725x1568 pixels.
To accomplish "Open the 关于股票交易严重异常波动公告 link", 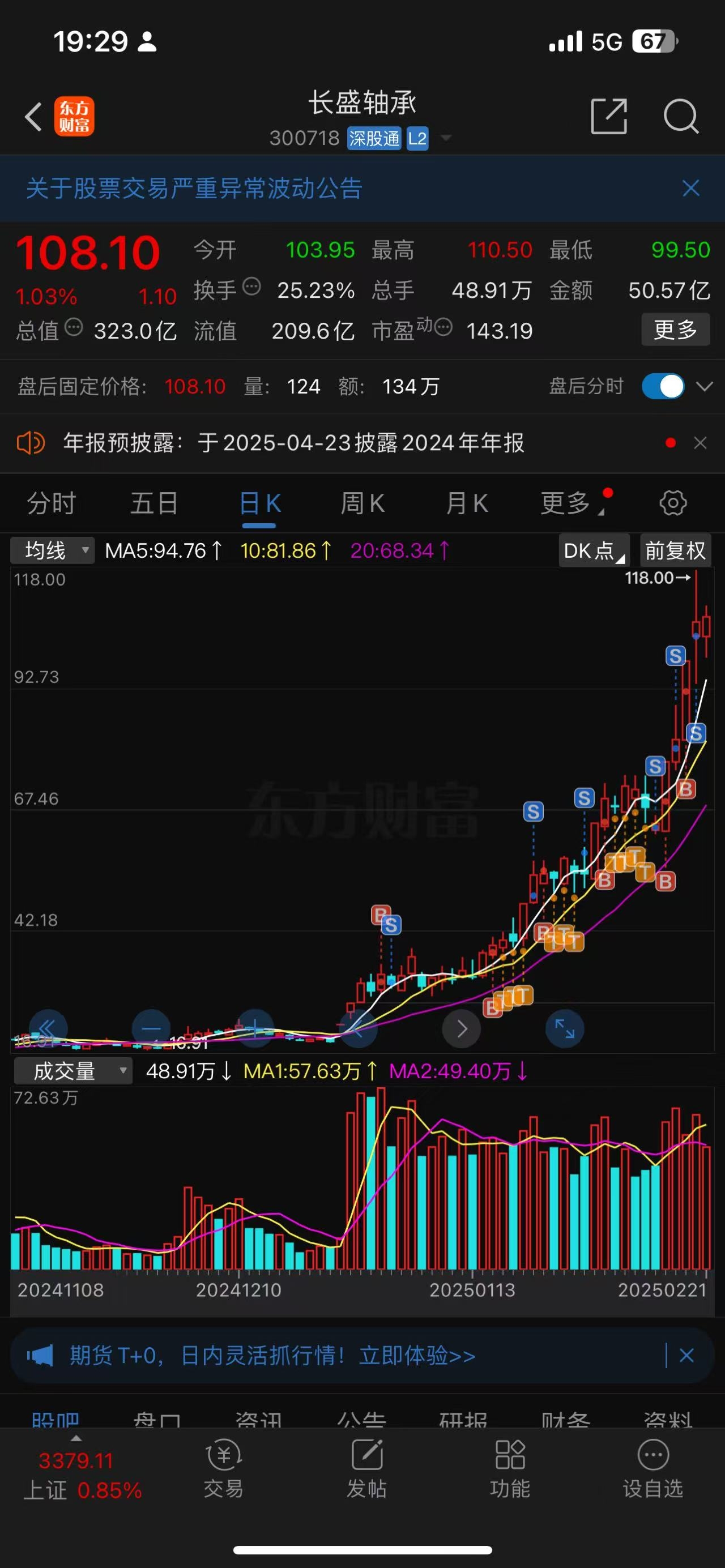I will tap(194, 188).
